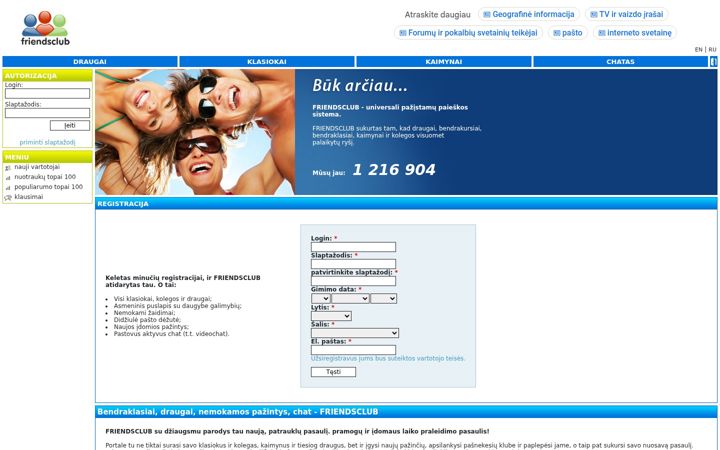Open the birth year dropdown
Image resolution: width=720 pixels, height=450 pixels.
(383, 298)
